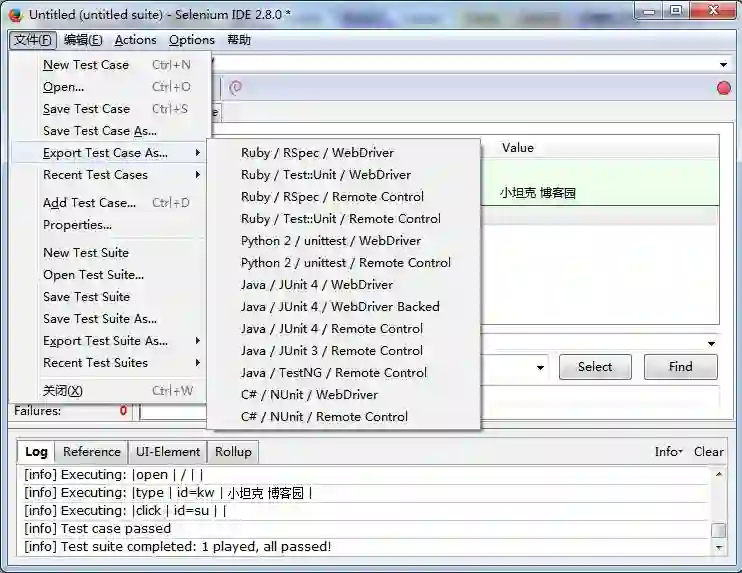The width and height of the screenshot is (742, 573).
Task: Click the base URL input field
Action: pyautogui.click(x=464, y=64)
